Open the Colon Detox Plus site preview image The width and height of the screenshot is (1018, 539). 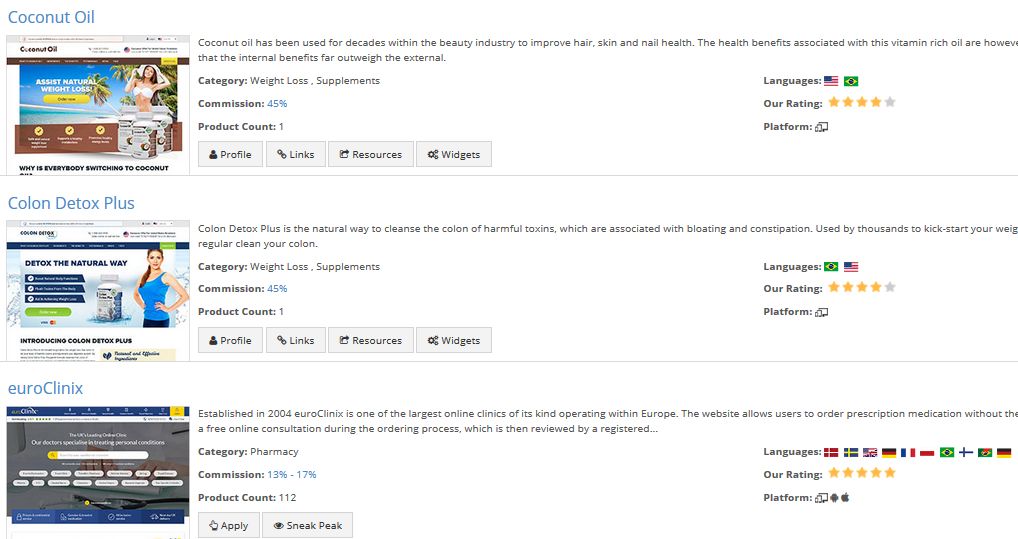(x=98, y=290)
